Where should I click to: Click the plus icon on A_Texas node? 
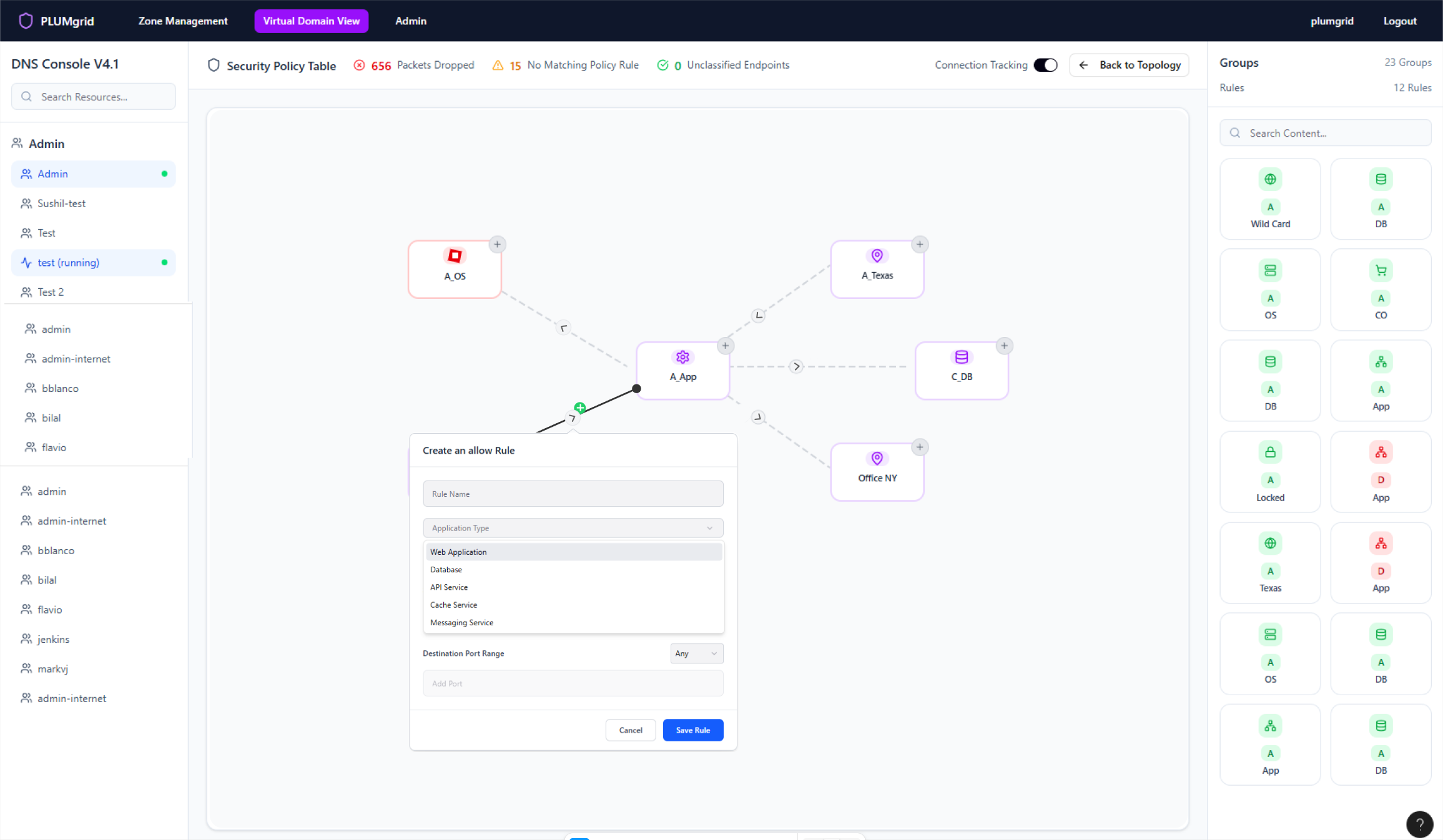[x=919, y=245]
